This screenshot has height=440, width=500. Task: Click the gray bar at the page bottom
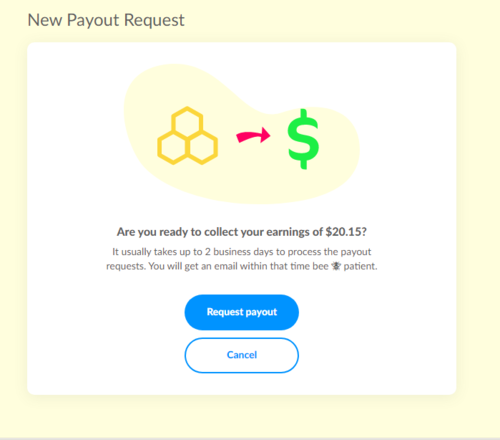tap(250, 439)
